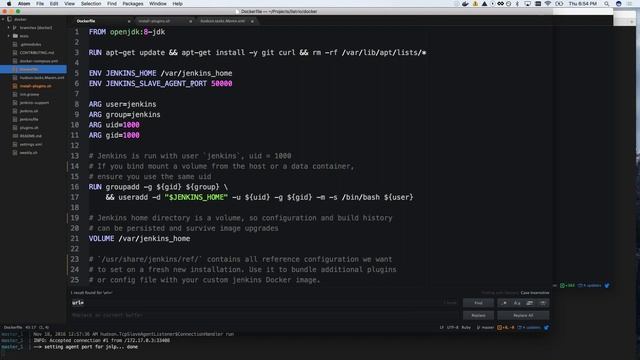Viewport: 640px width, 360px height.
Task: Open the File menu
Action: click(40, 4)
